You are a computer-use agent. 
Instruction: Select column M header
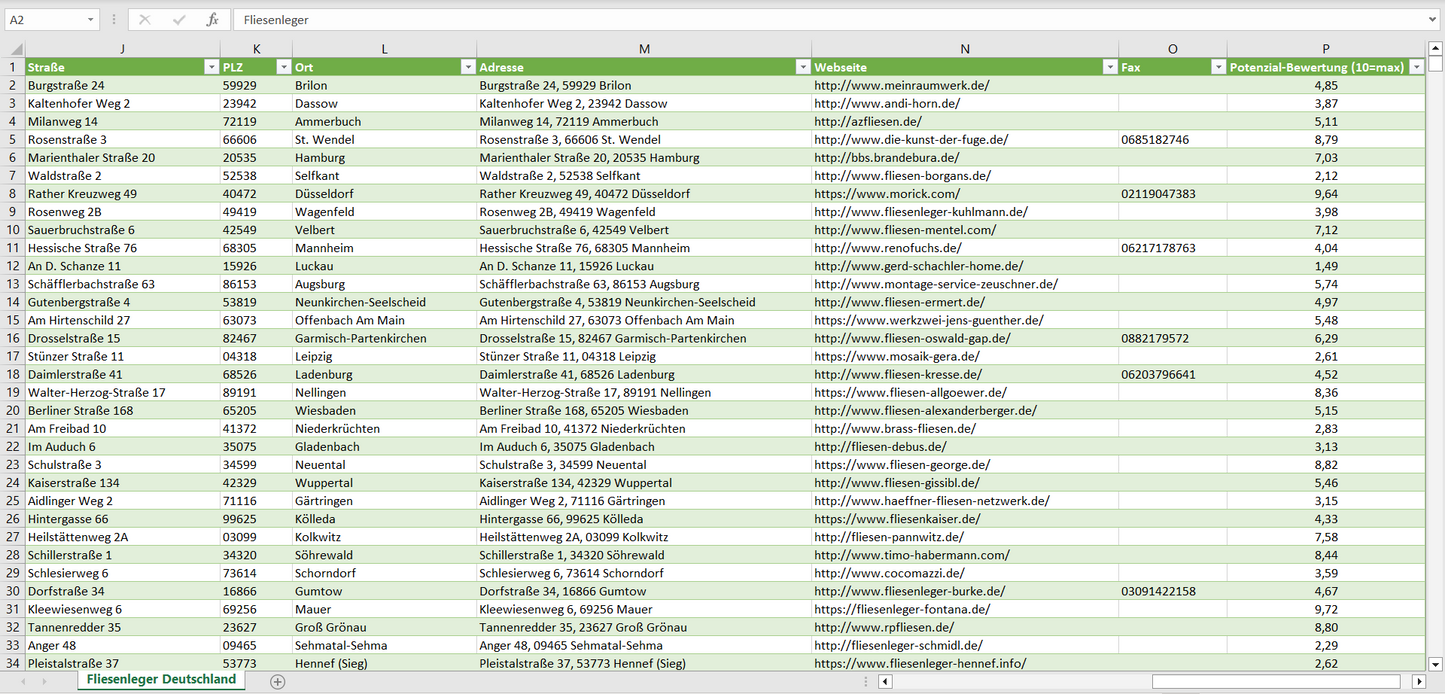(x=644, y=49)
